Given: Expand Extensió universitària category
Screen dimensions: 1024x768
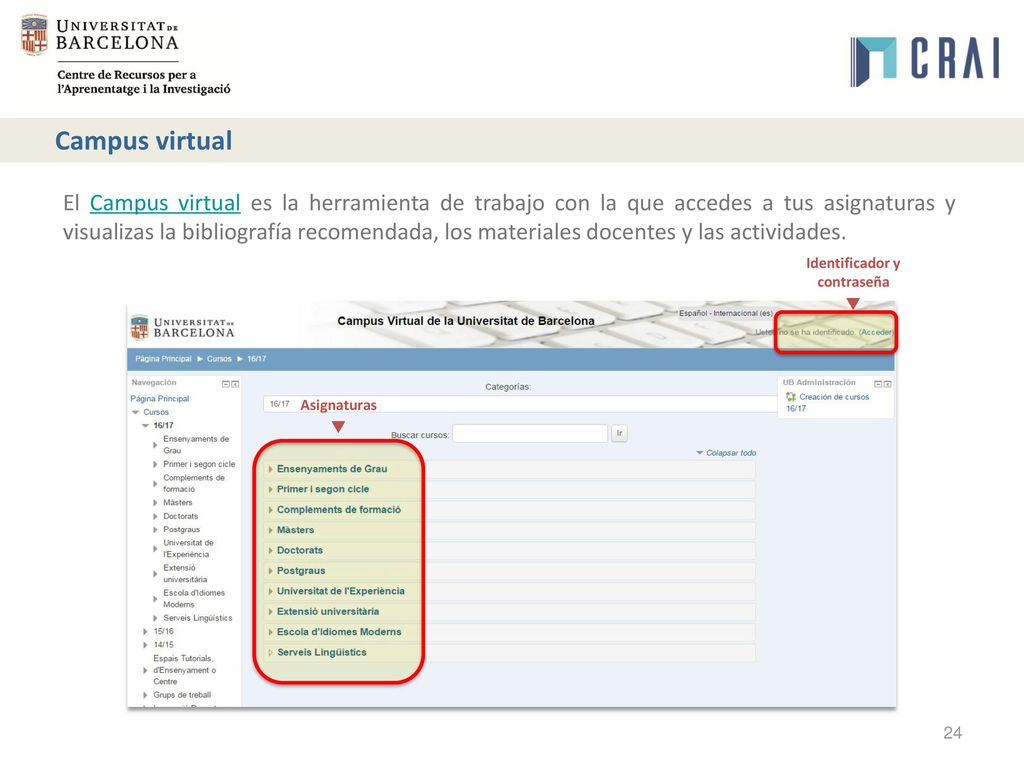Looking at the screenshot, I should [x=328, y=611].
